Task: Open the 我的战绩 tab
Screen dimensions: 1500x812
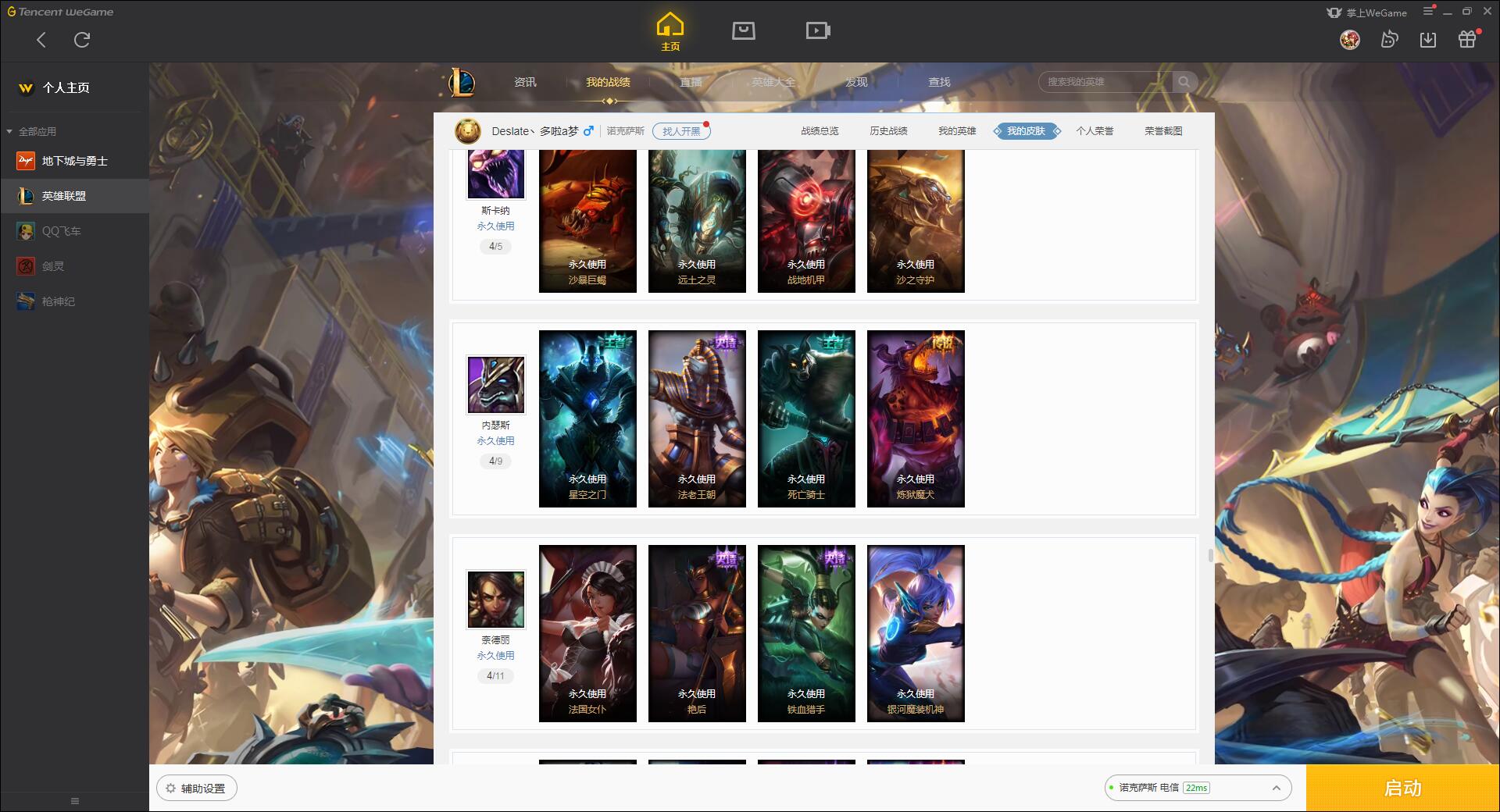Action: 608,82
